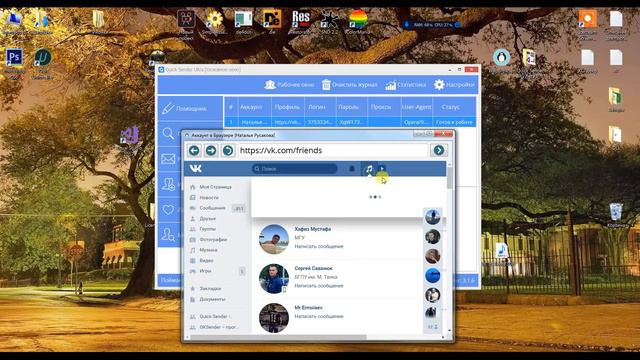Open Моя Страница in VK sidebar
Screen dimensions: 640x360
pos(216,187)
